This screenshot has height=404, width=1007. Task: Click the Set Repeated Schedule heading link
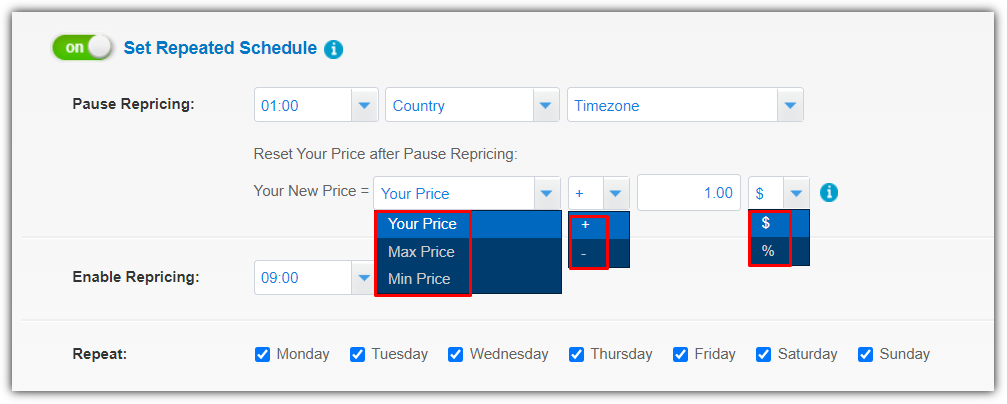tap(220, 48)
